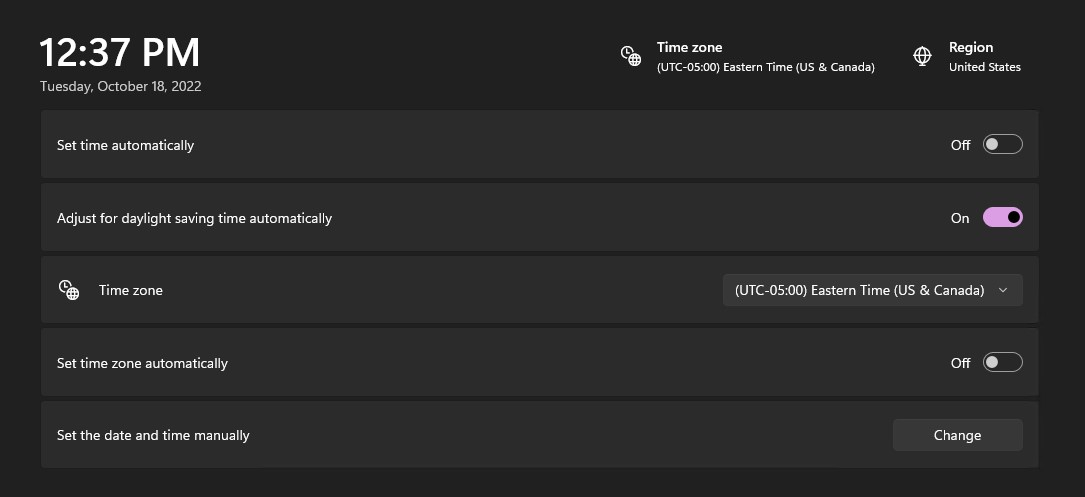This screenshot has height=497, width=1085.
Task: Click the large 12:37 PM clock display
Action: point(120,53)
